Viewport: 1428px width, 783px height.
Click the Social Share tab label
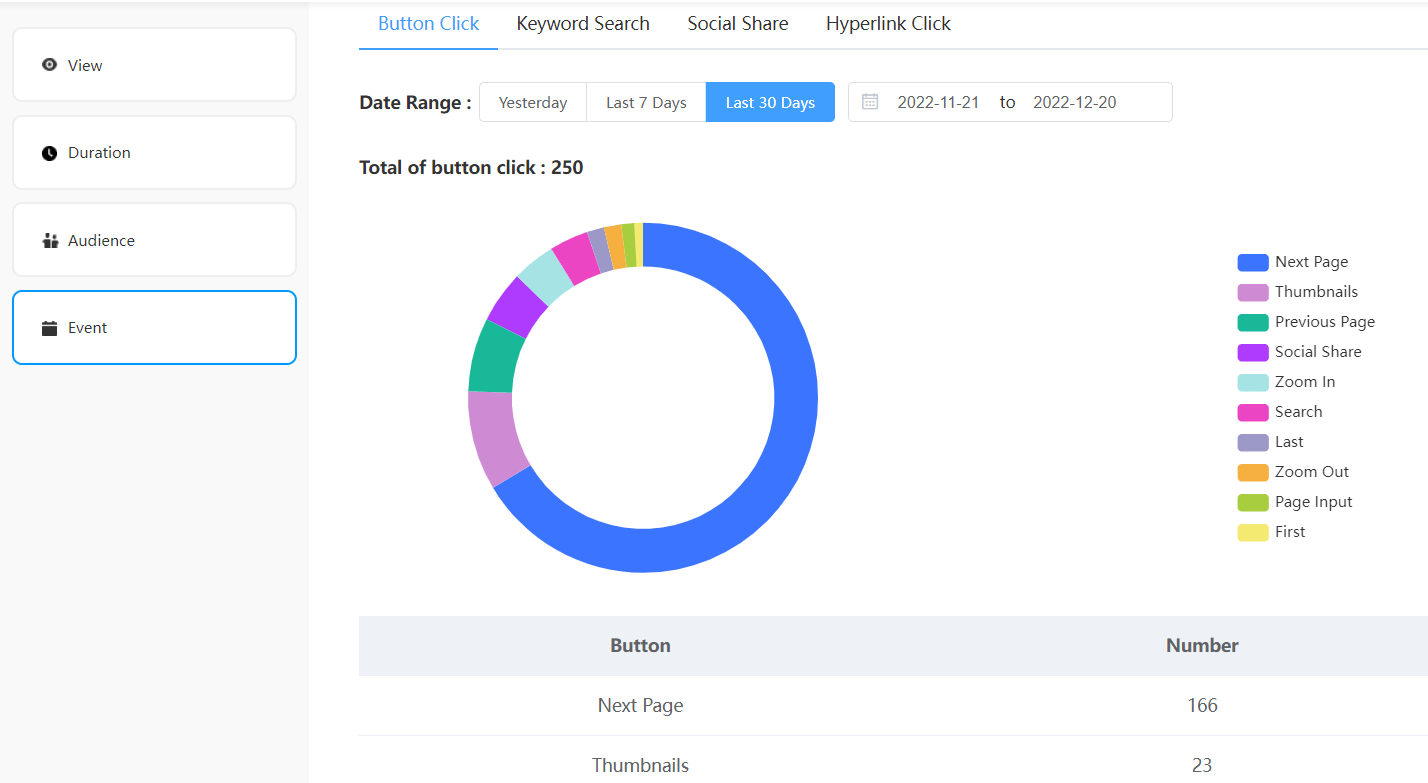(737, 23)
